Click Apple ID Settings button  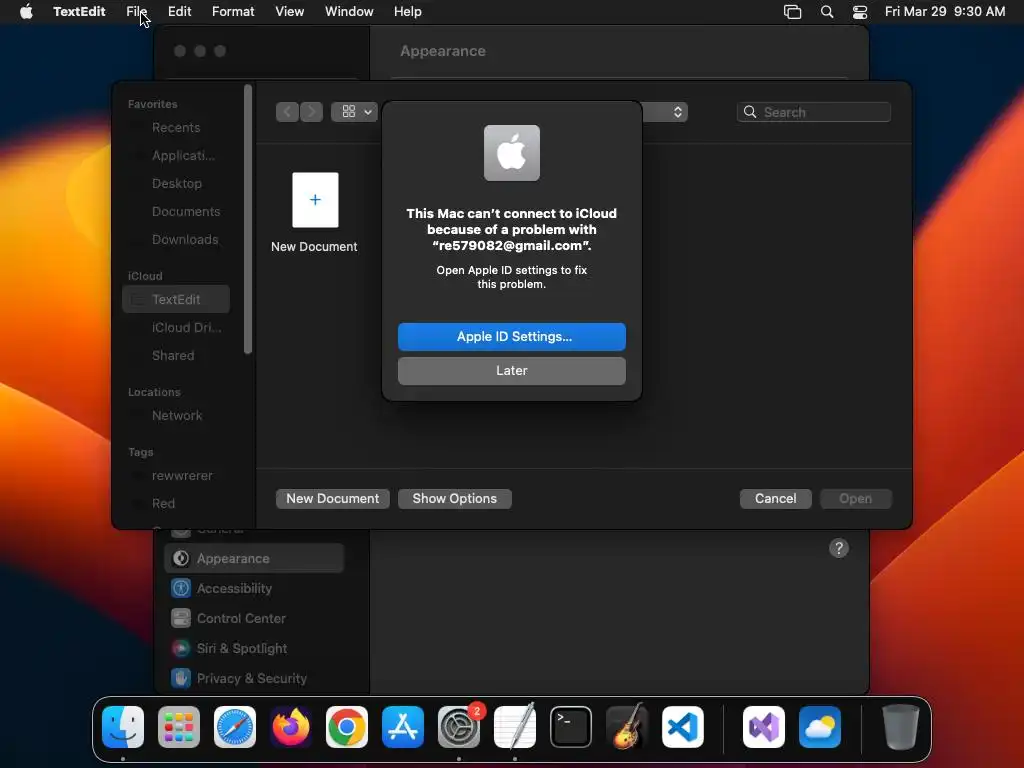[x=512, y=337]
